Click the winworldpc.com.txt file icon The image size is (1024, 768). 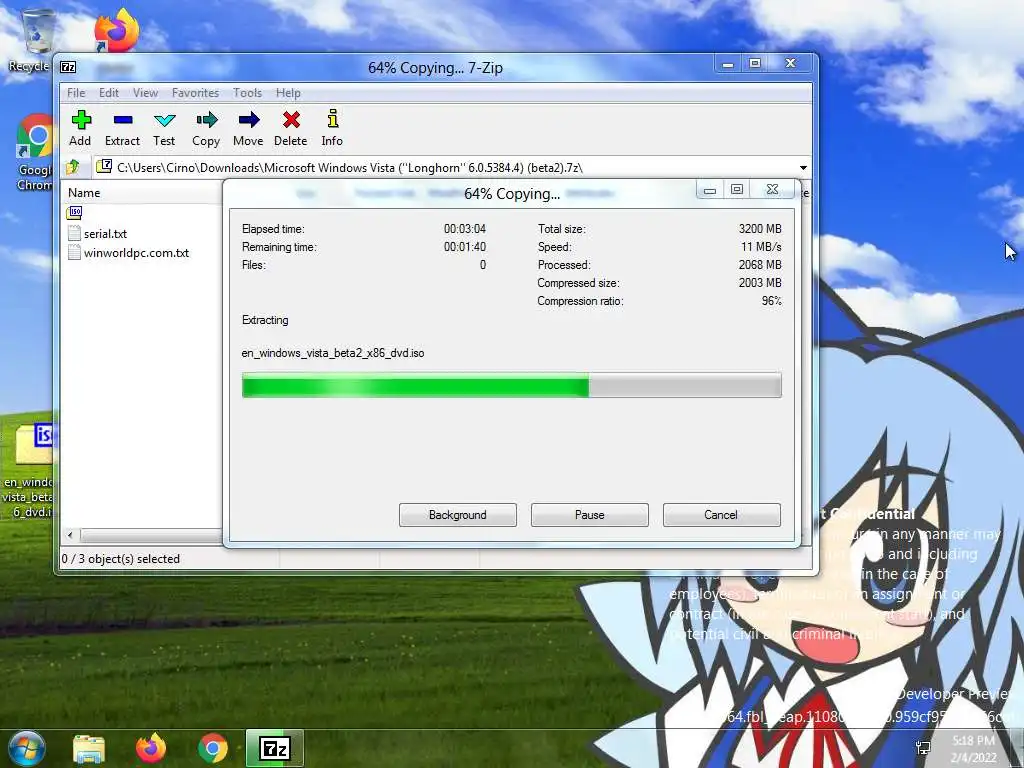[x=74, y=253]
